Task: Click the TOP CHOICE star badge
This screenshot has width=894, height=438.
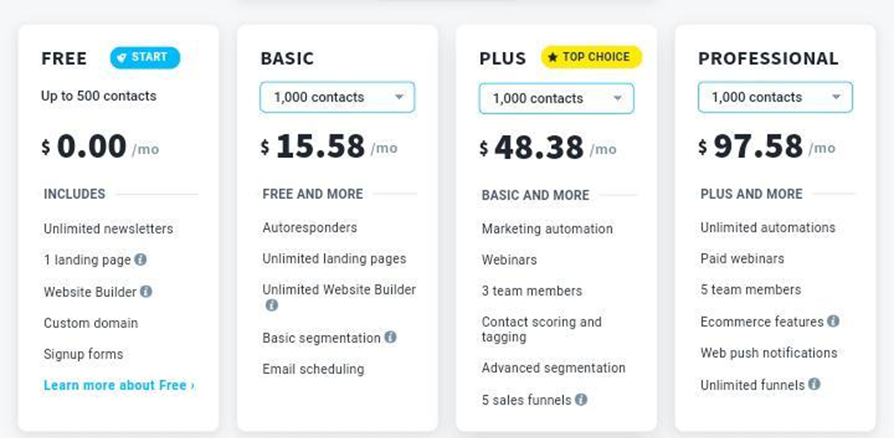Action: pos(591,57)
